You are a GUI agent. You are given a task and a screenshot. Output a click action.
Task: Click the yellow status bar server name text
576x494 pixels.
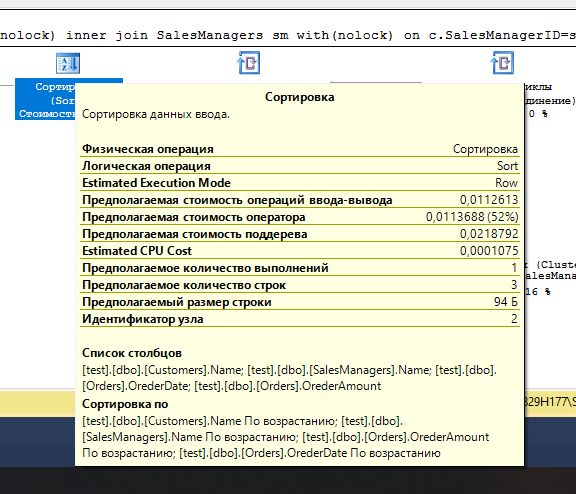pyautogui.click(x=550, y=402)
